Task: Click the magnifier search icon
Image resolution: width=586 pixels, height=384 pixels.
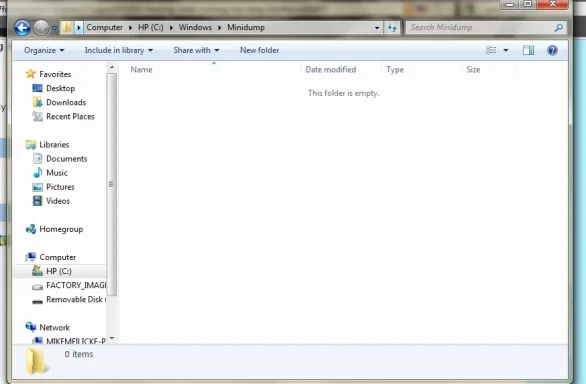Action: (559, 28)
